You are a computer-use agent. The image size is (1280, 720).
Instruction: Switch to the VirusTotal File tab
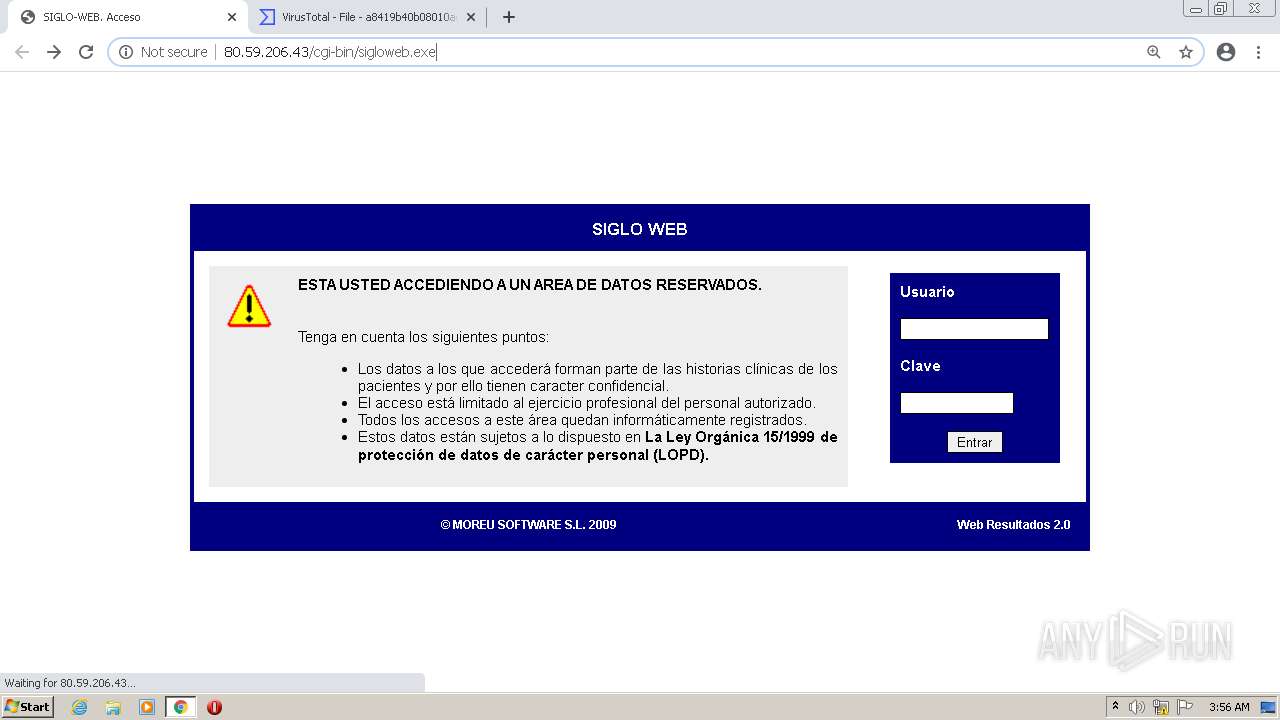[367, 17]
